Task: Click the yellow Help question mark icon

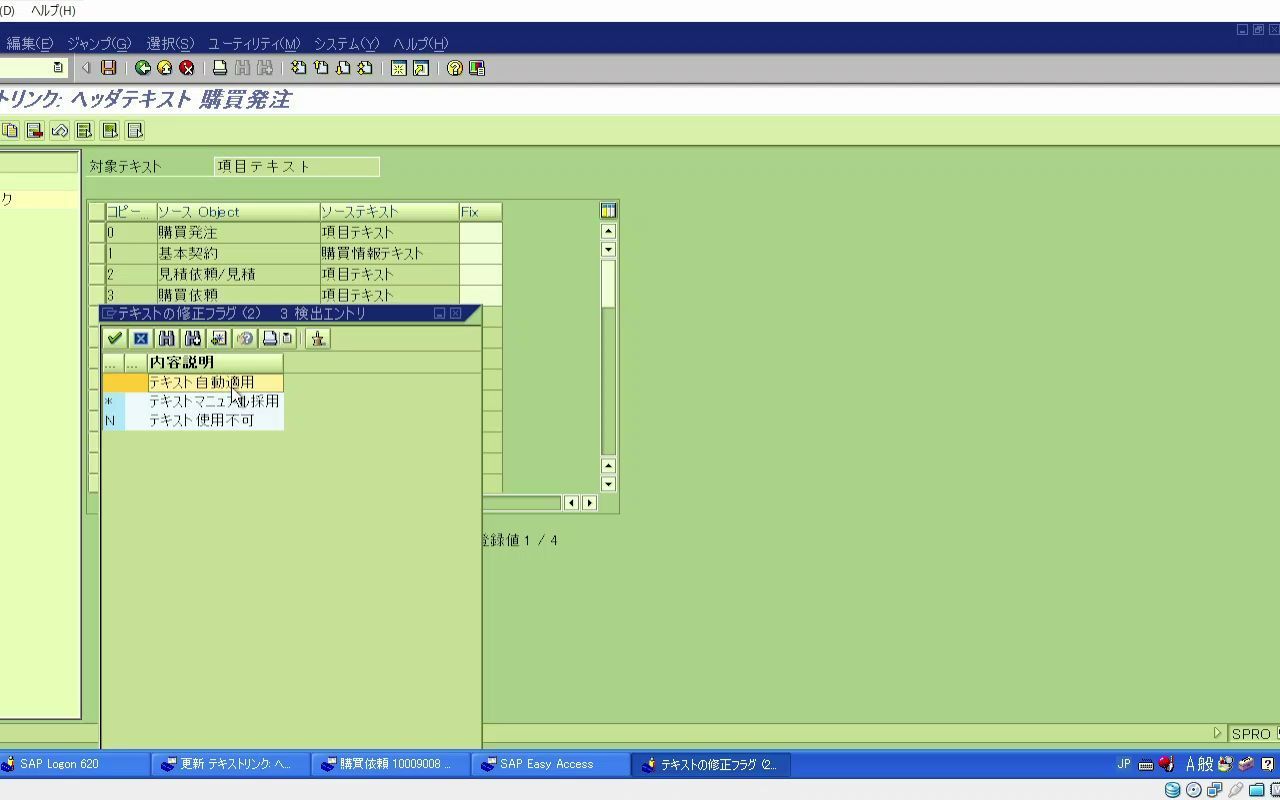Action: [x=455, y=68]
